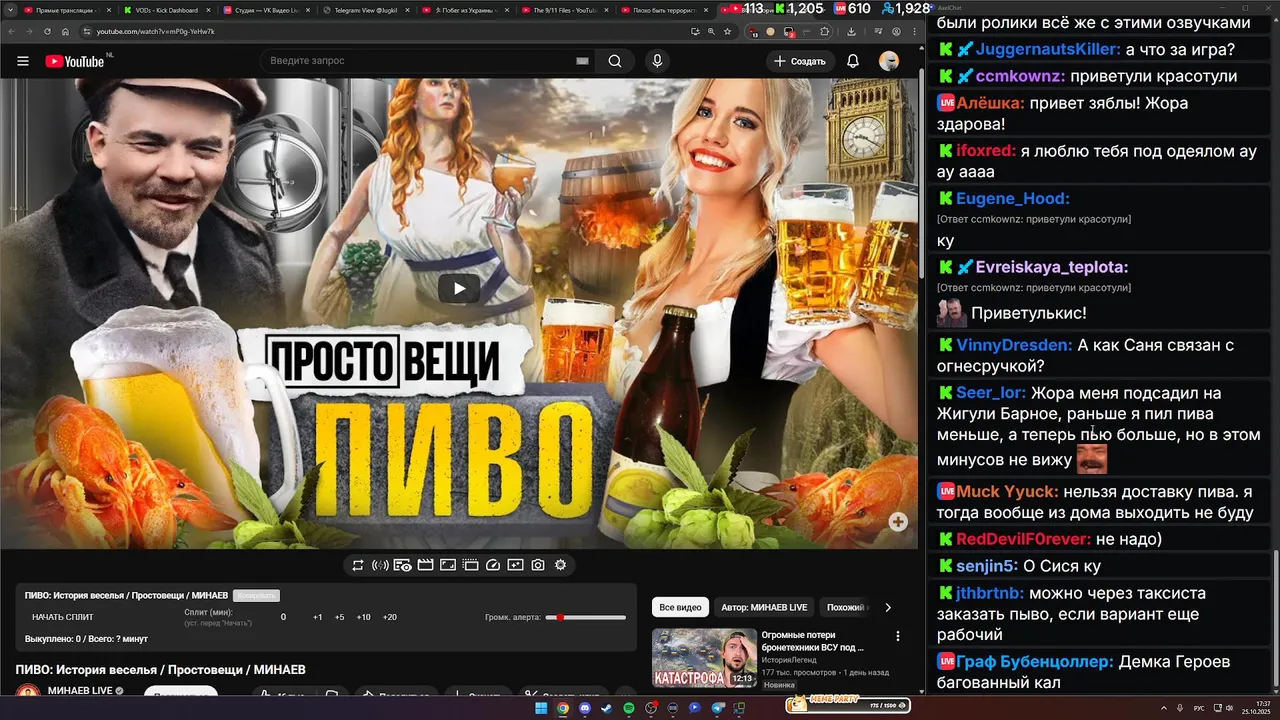
Task: Click the Создать create button
Action: pyautogui.click(x=800, y=61)
